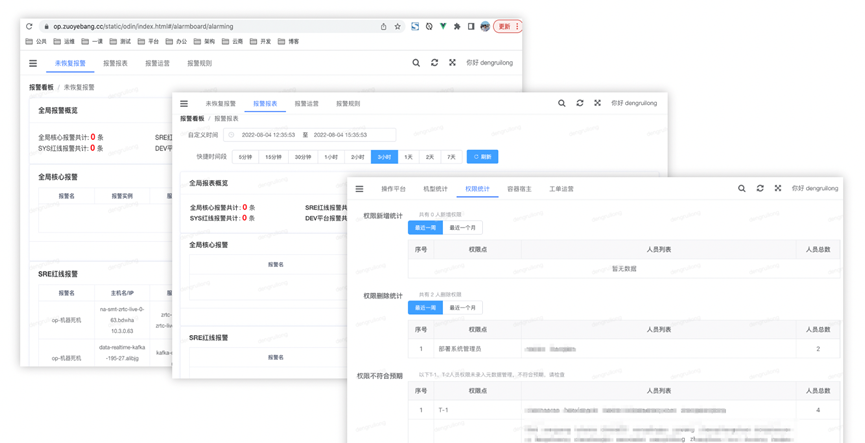Open the user menu 你好 dengruilong in 权限统计 window

814,188
